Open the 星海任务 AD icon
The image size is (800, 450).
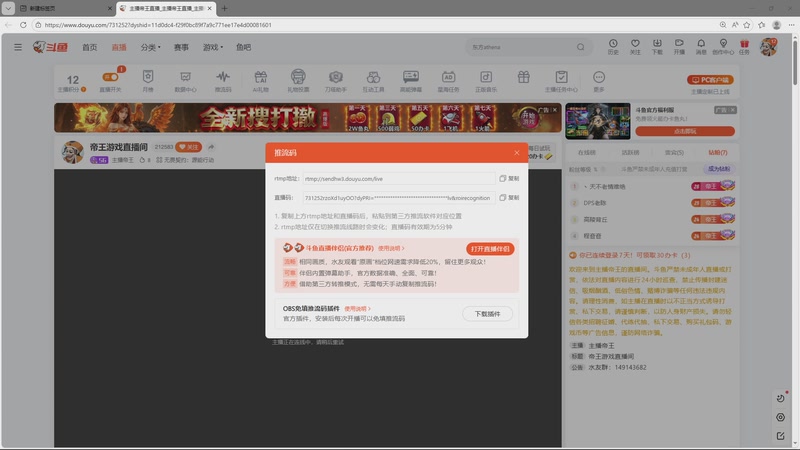pos(448,81)
